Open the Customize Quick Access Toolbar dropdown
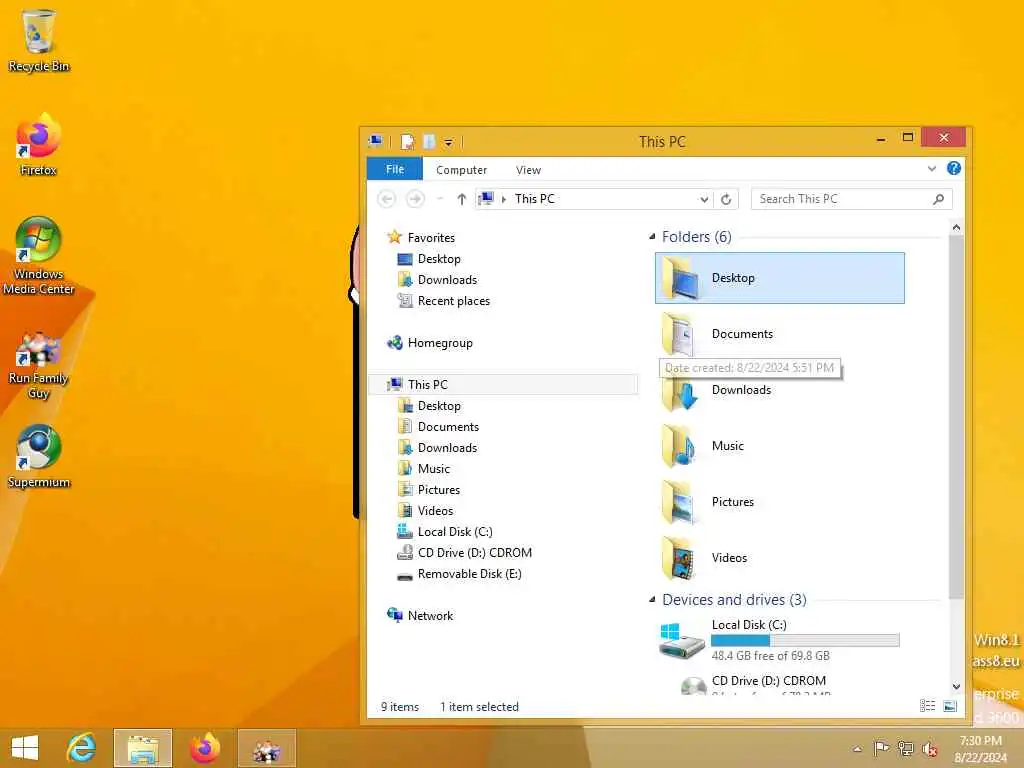The height and width of the screenshot is (768, 1024). 449,142
